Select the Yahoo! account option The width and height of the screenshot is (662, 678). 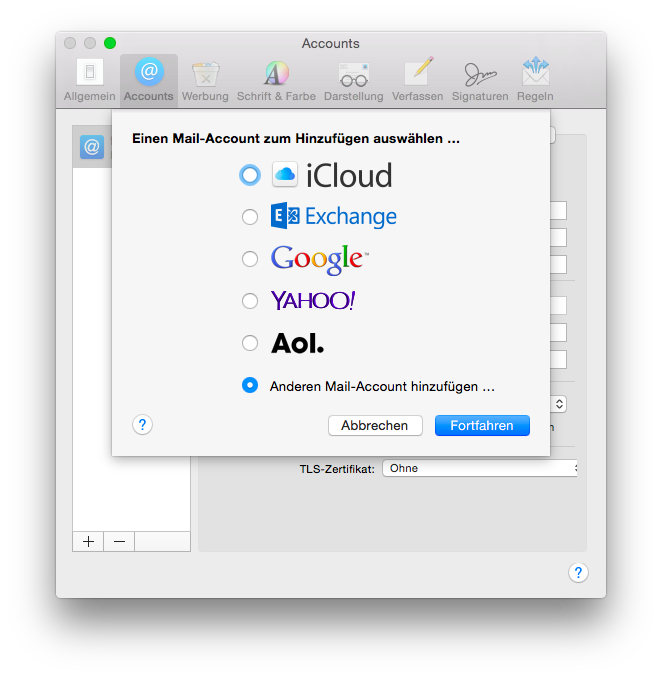250,301
